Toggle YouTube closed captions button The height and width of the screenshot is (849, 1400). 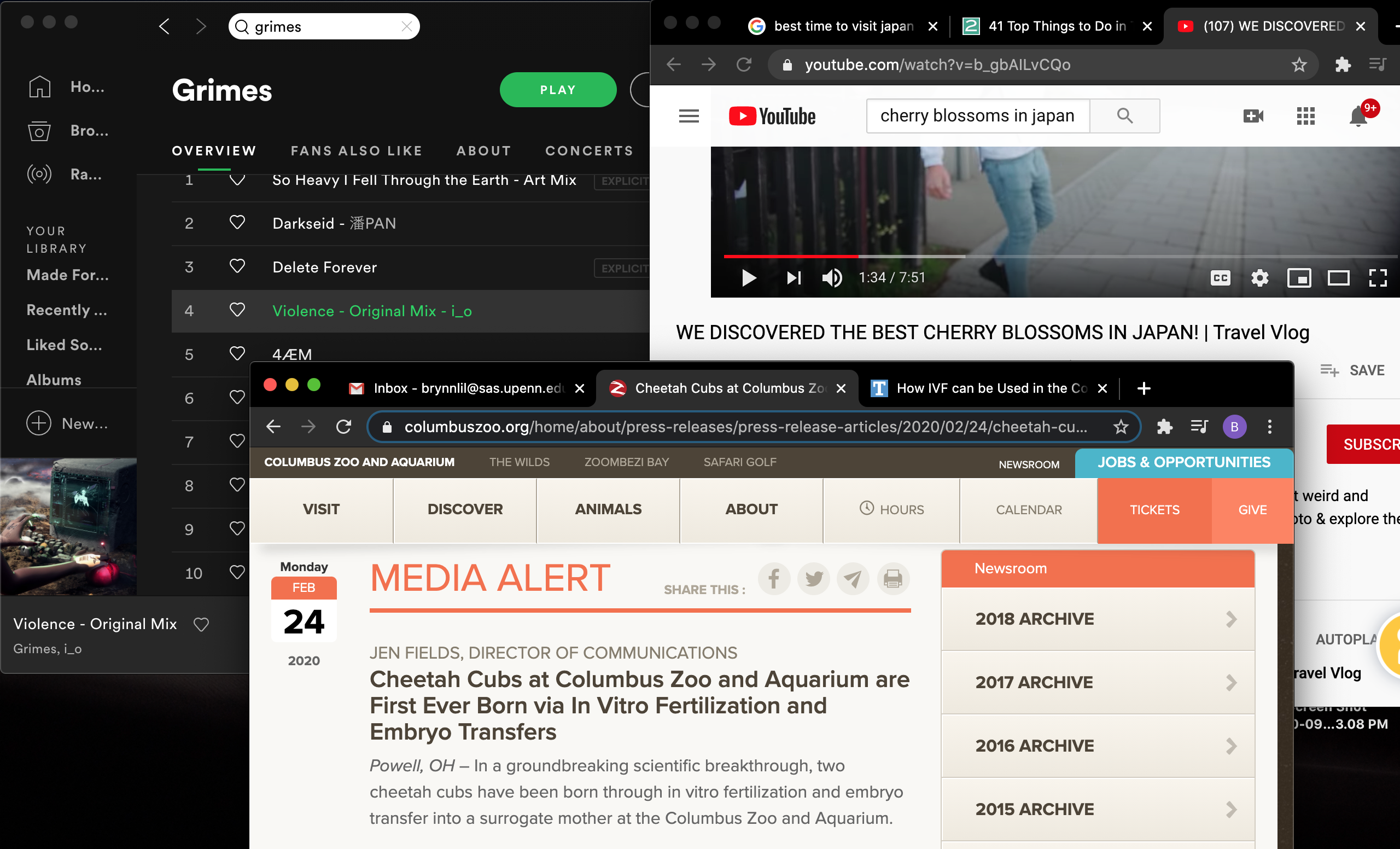click(x=1221, y=278)
